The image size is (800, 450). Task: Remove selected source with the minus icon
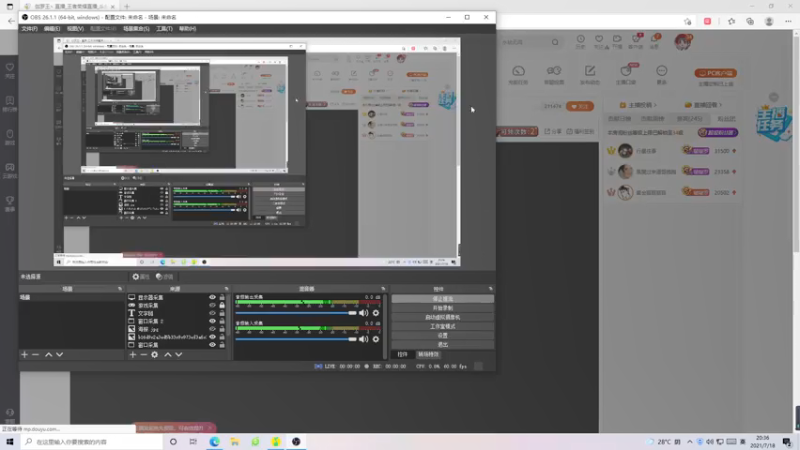[143, 355]
